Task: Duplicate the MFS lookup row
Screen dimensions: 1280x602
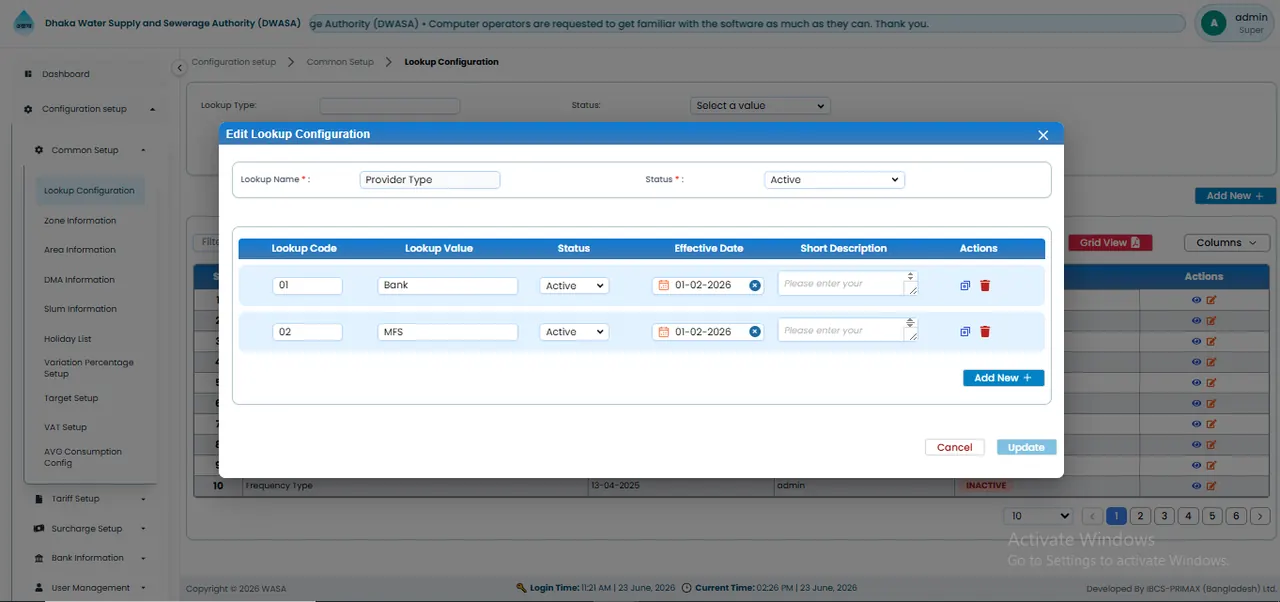Action: [x=965, y=332]
